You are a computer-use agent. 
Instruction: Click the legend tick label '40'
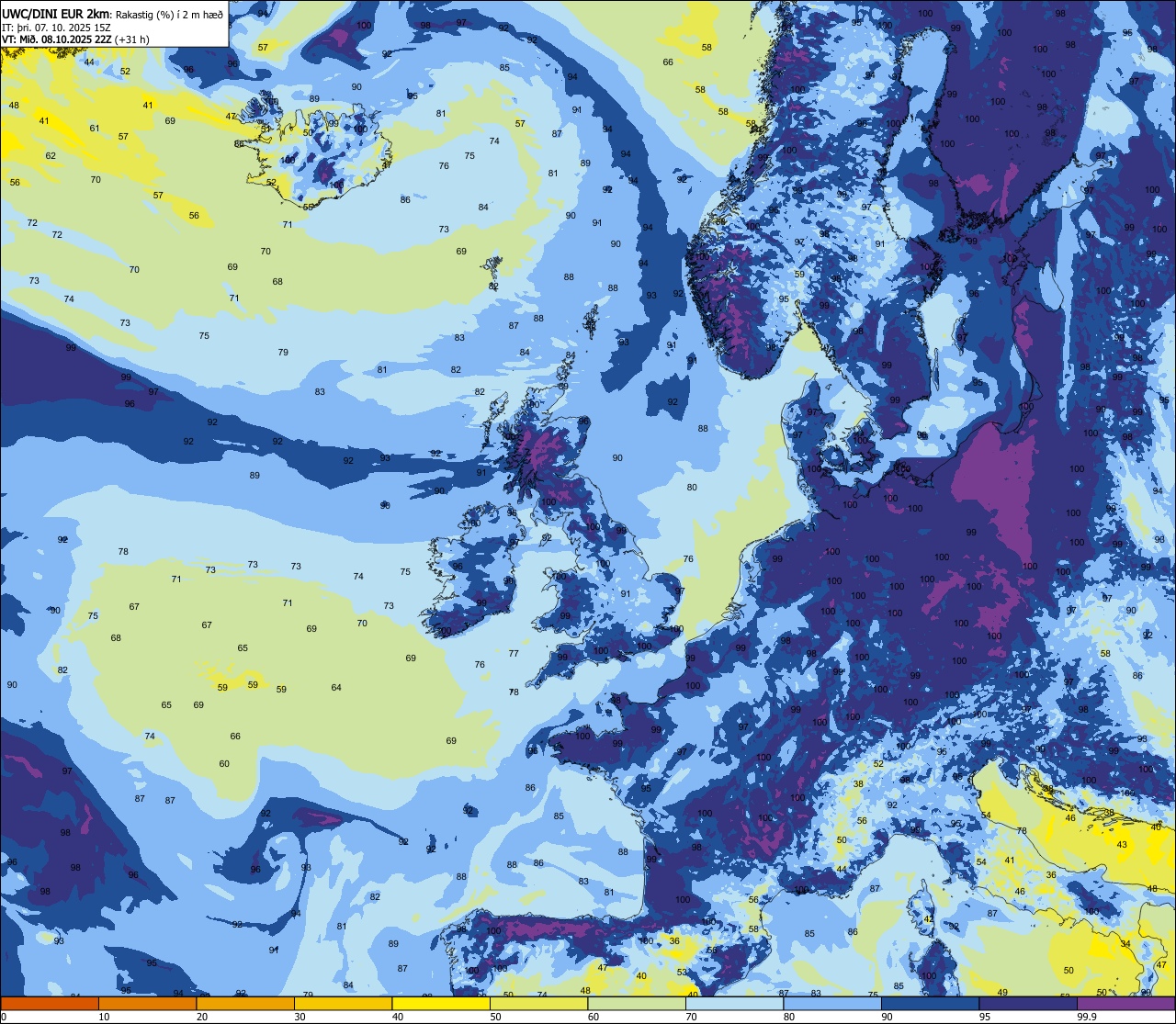(x=398, y=1017)
